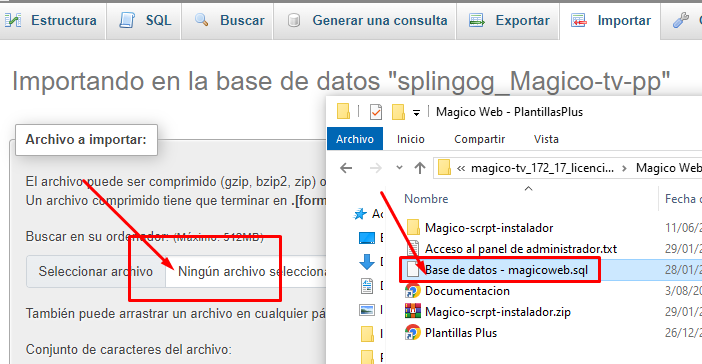The width and height of the screenshot is (702, 364).
Task: Open Inicio ribbon tab in Explorer
Action: point(411,139)
